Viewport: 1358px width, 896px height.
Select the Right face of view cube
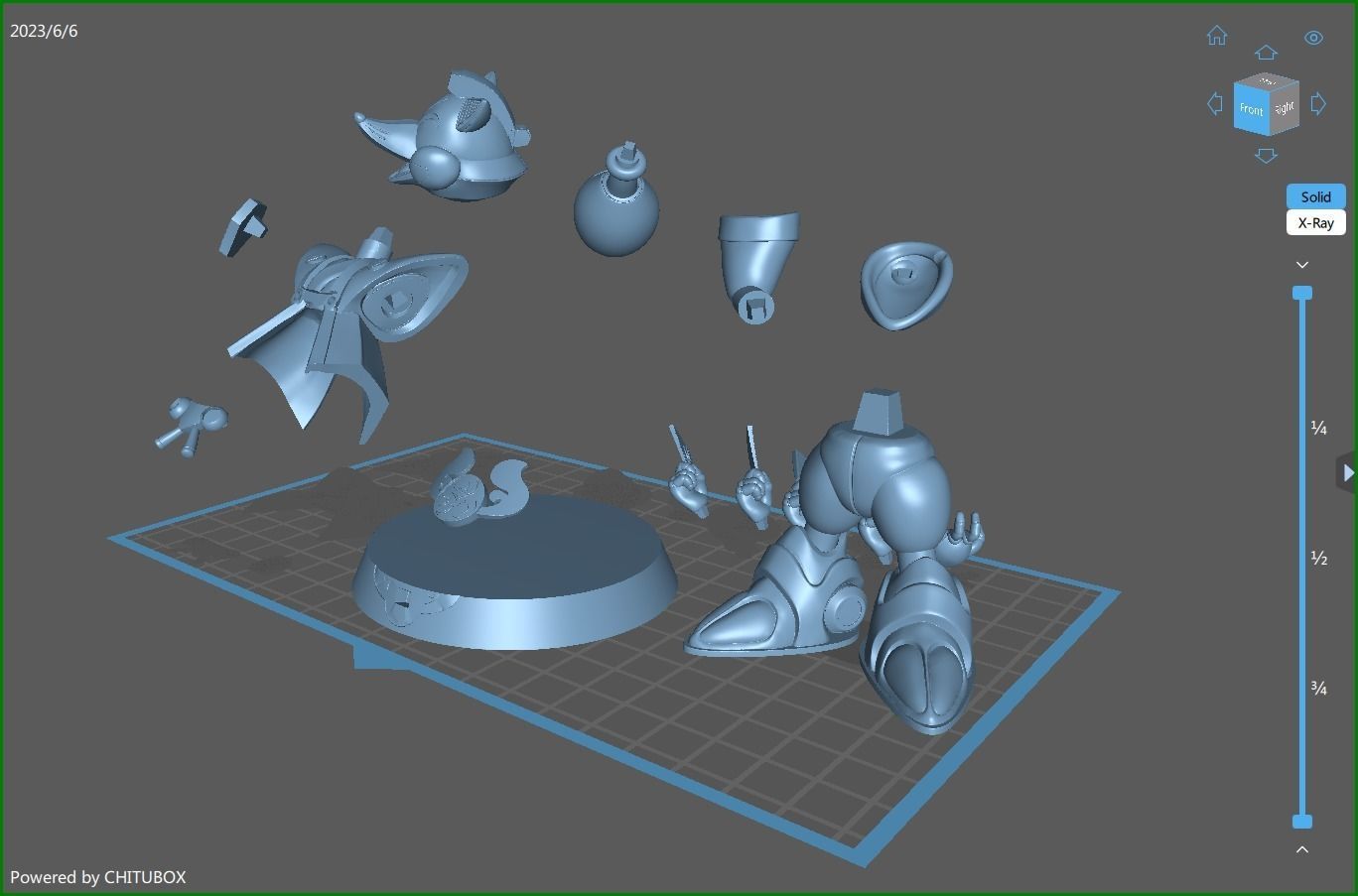1285,107
